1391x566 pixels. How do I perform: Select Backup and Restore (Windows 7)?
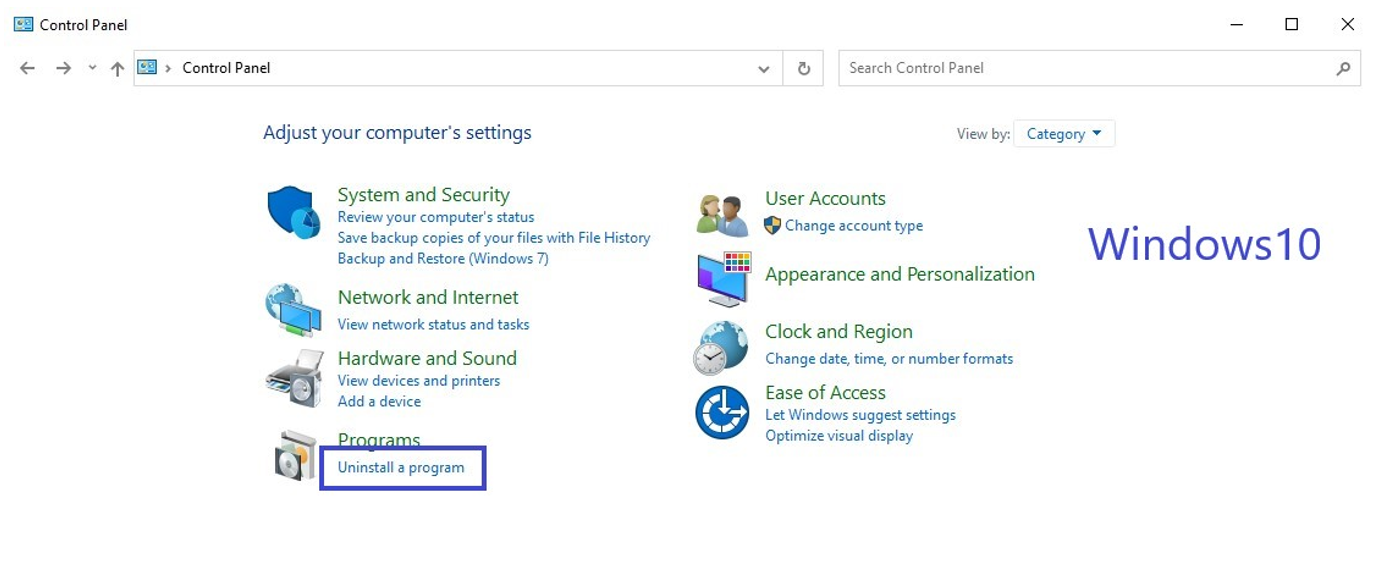(443, 258)
